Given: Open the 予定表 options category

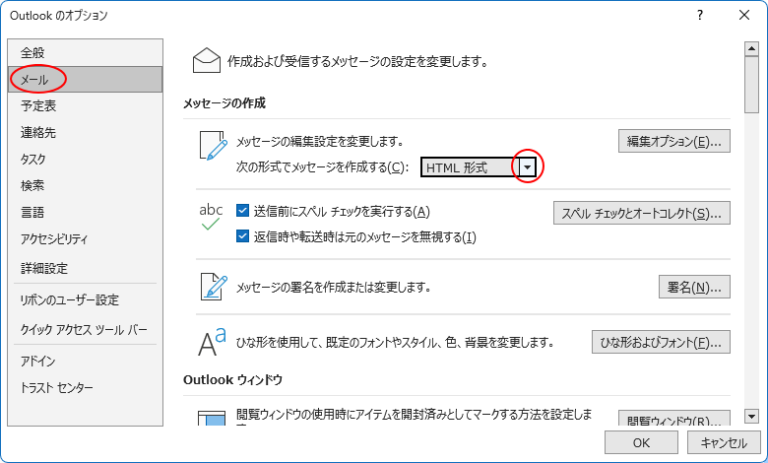Looking at the screenshot, I should point(85,105).
